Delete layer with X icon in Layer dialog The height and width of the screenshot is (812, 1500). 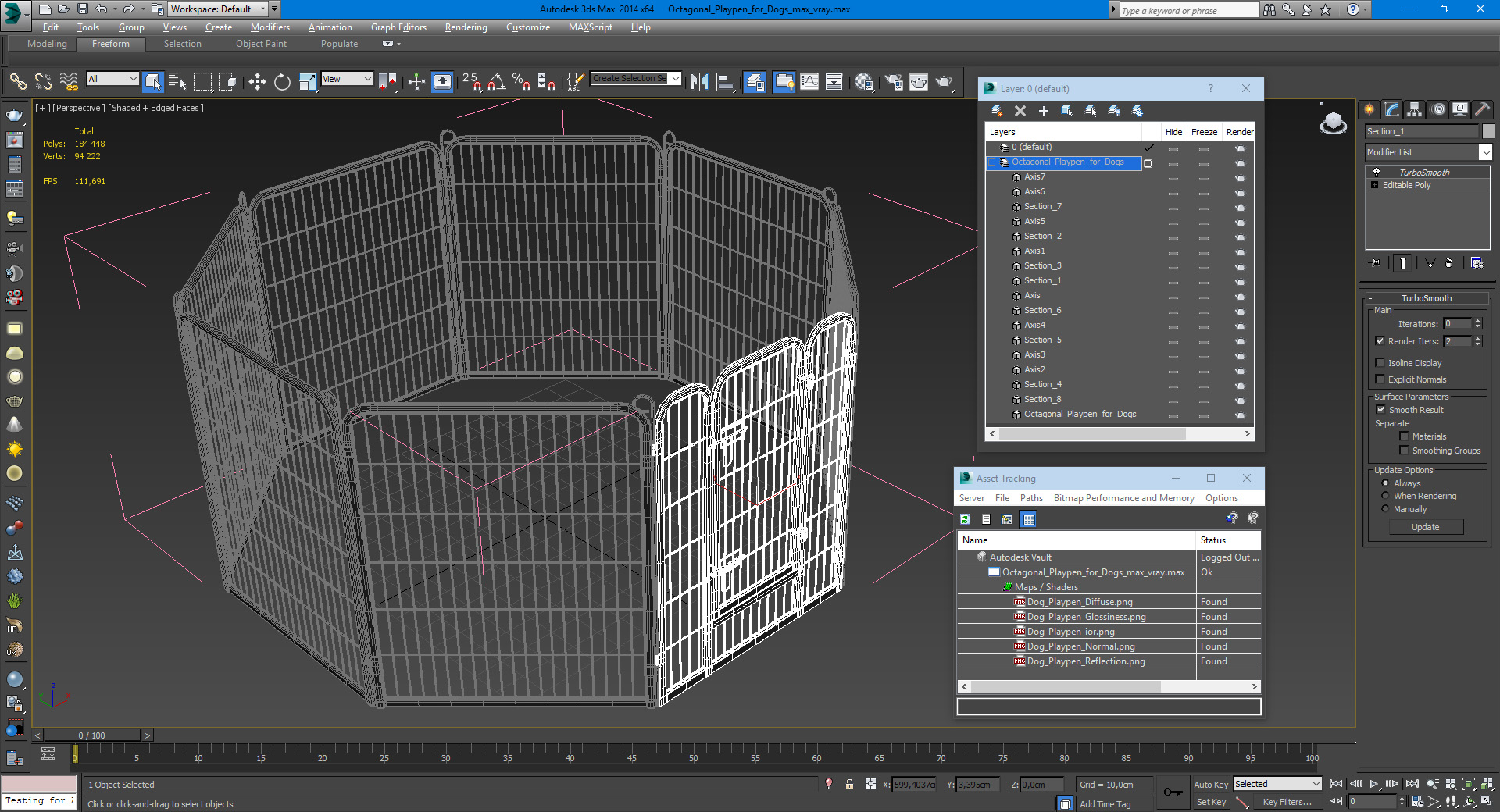(x=1020, y=111)
